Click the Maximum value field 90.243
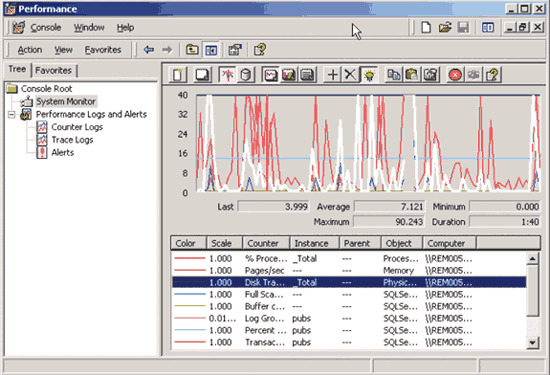550x375 pixels. coord(389,222)
